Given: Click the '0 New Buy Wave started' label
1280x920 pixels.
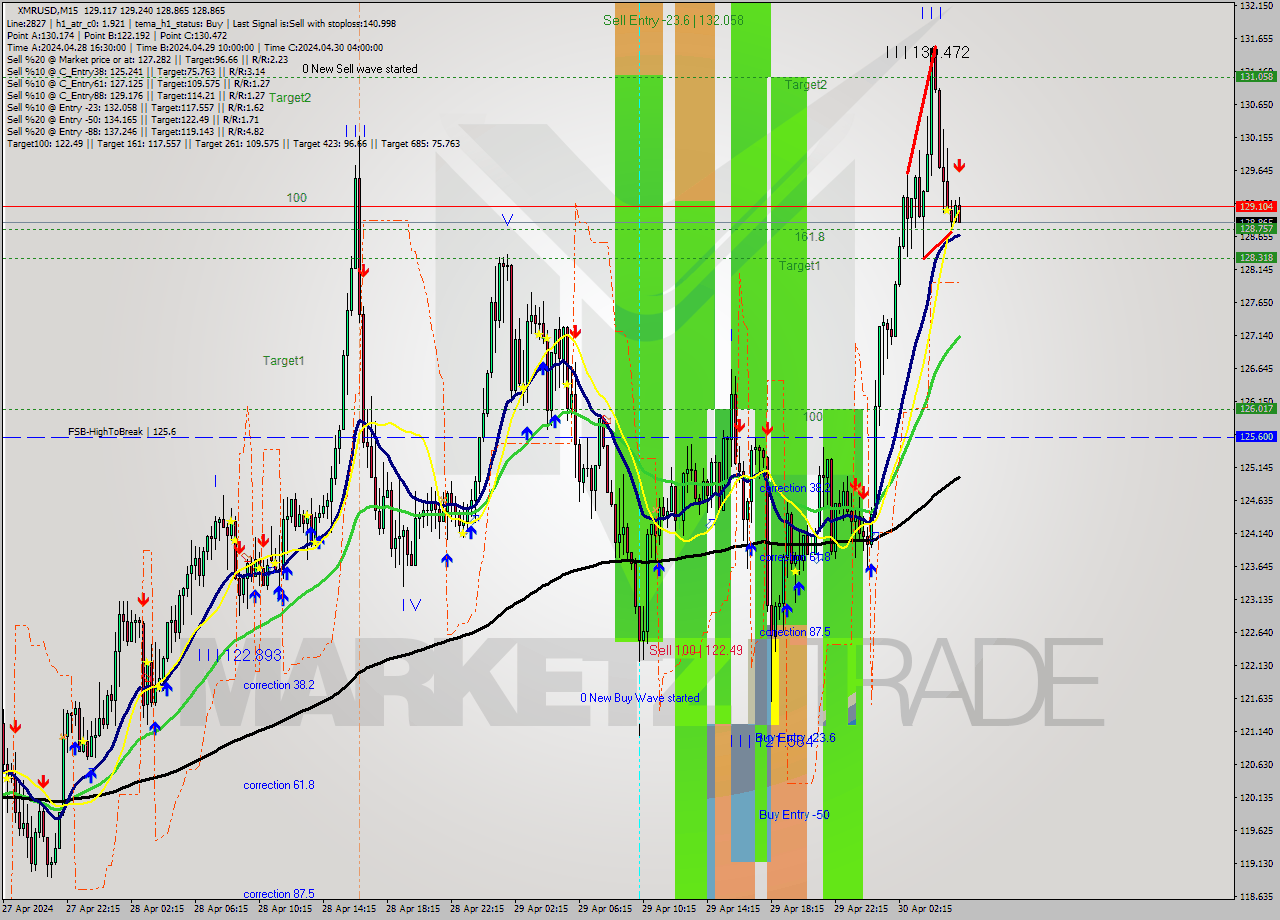Looking at the screenshot, I should pyautogui.click(x=640, y=698).
